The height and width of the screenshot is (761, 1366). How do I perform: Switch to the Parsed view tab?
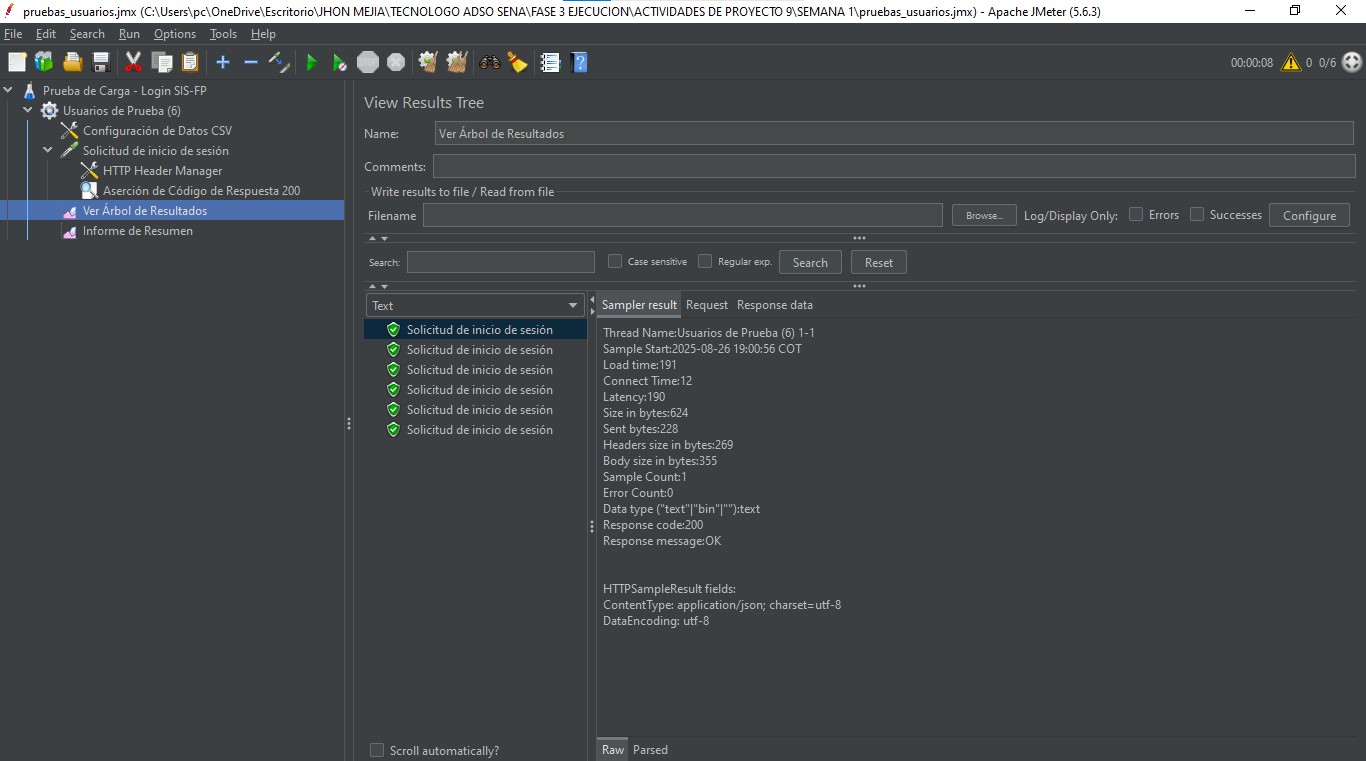[650, 750]
